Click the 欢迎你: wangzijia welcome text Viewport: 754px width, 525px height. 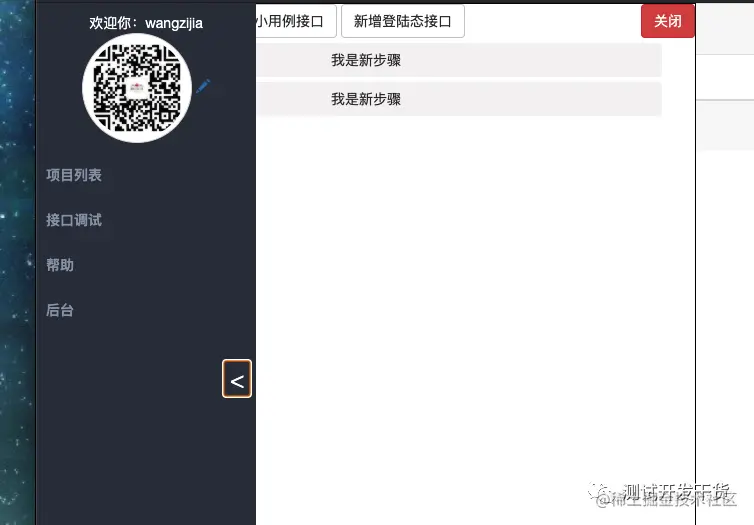[x=146, y=23]
